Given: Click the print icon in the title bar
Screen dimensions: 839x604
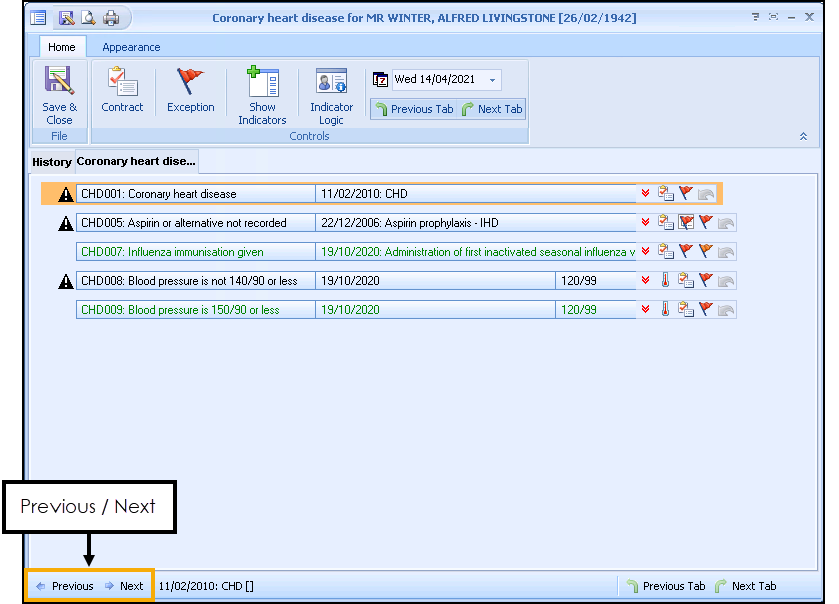Looking at the screenshot, I should (x=111, y=18).
